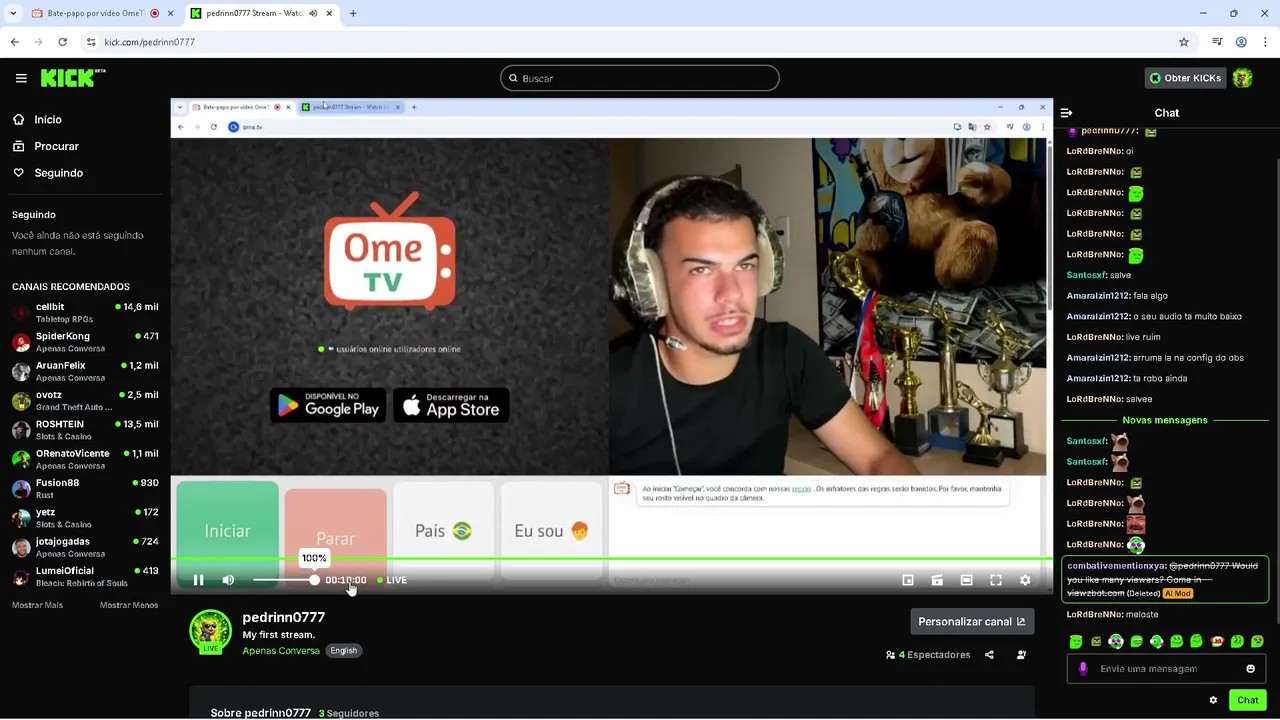Open the AruanFelix recommended channel
This screenshot has width=1280, height=720.
[85, 371]
